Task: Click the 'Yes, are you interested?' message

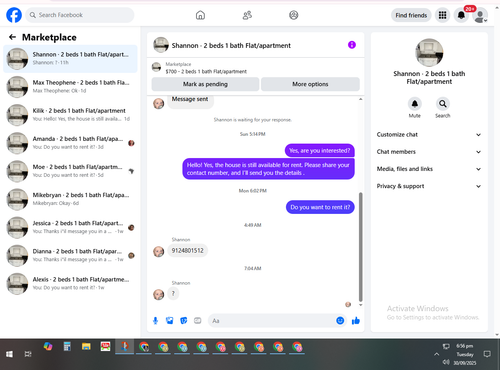Action: point(320,151)
